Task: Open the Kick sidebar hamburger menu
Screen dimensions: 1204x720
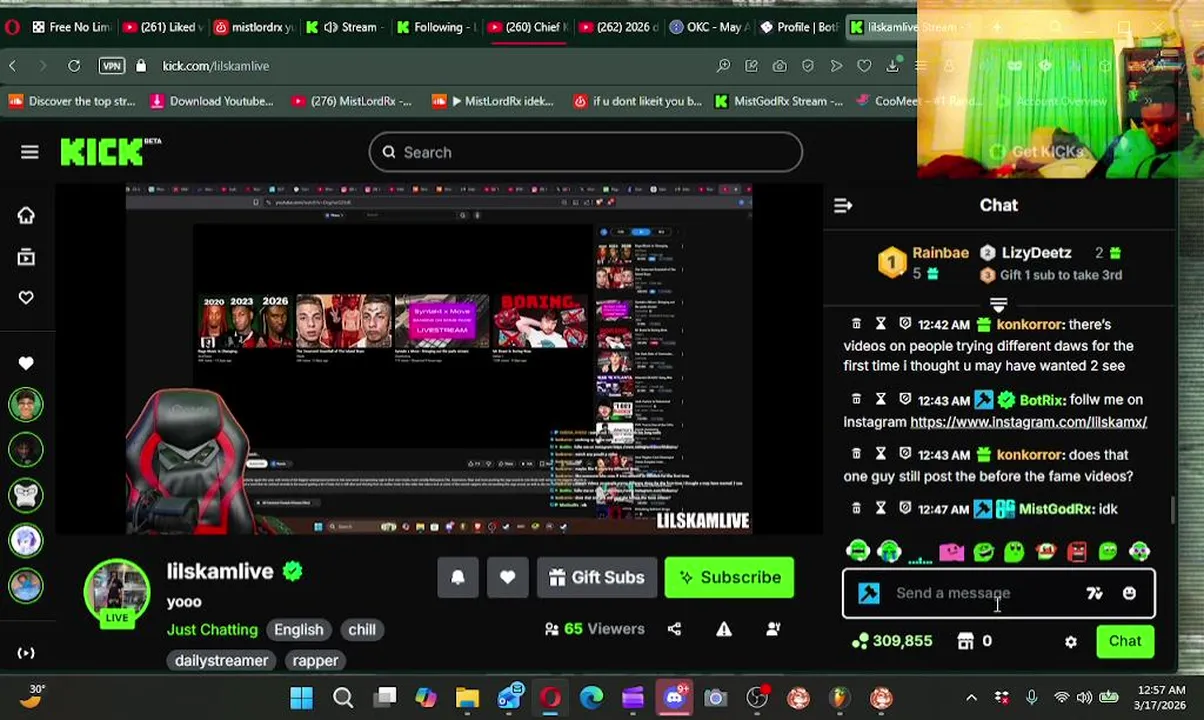Action: click(x=29, y=152)
